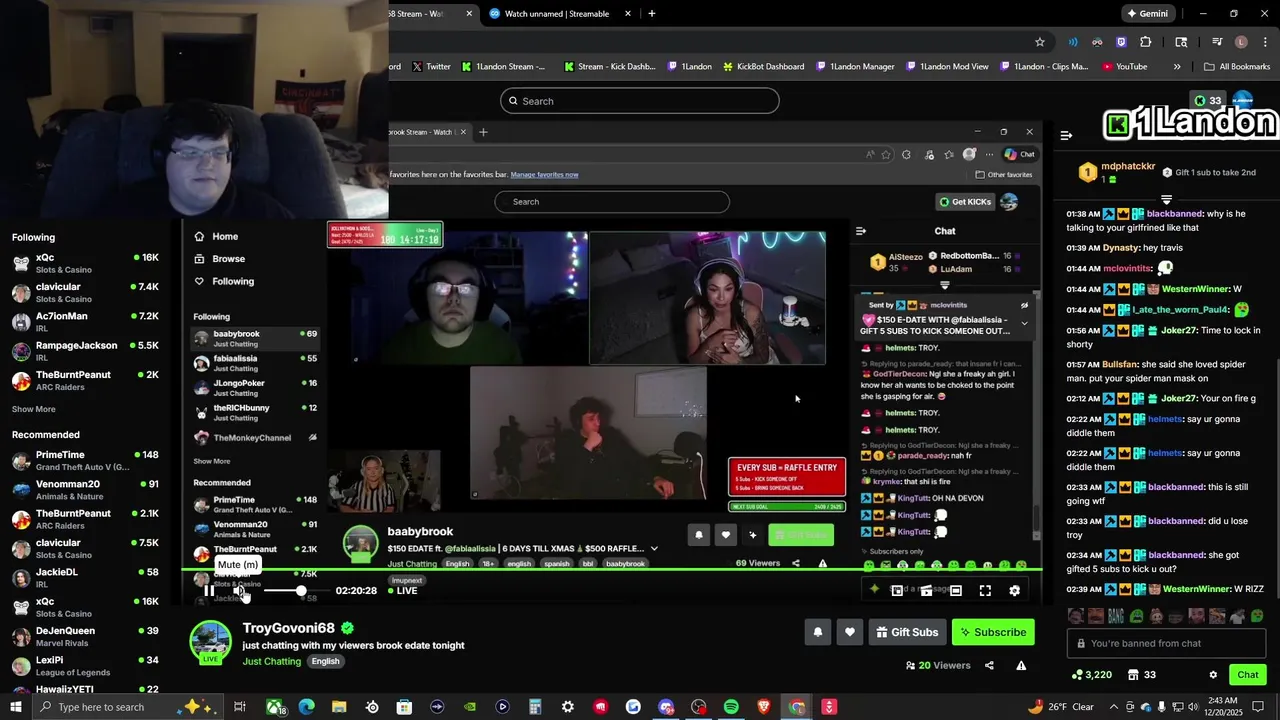Open 1Landon Mod View bookmark
This screenshot has width=1280, height=720.
pyautogui.click(x=949, y=67)
